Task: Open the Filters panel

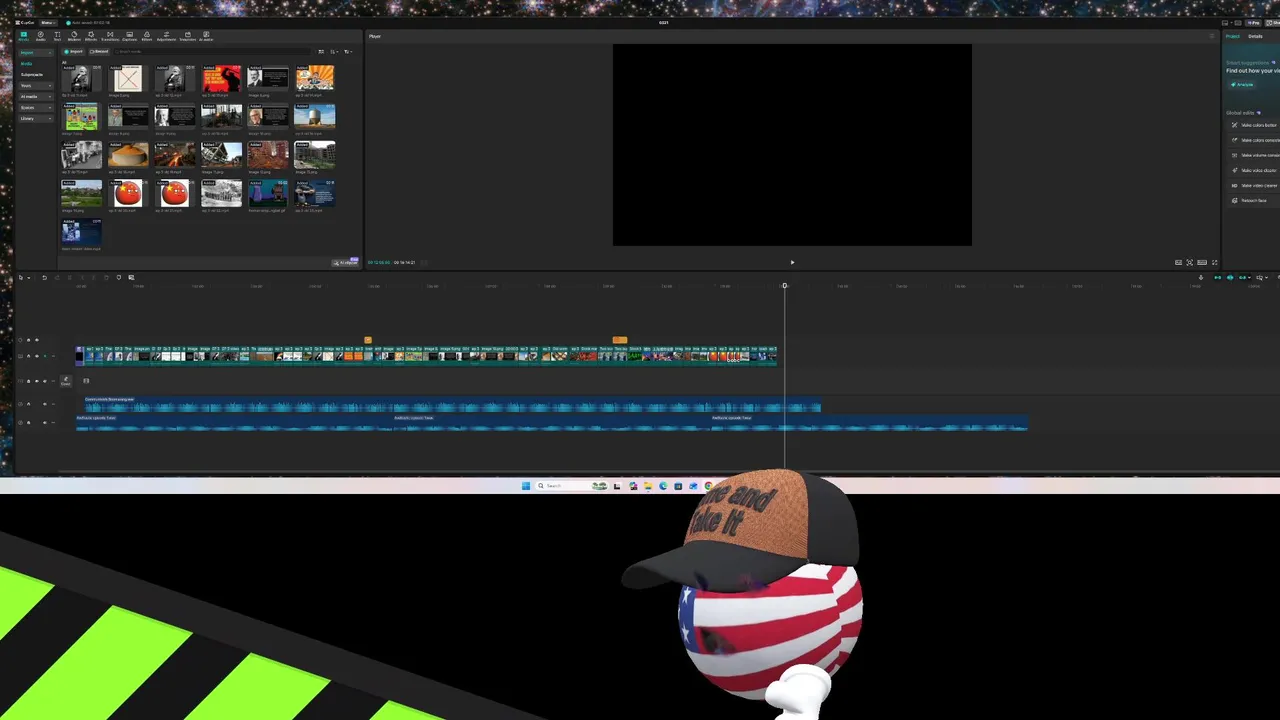Action: pos(147,36)
